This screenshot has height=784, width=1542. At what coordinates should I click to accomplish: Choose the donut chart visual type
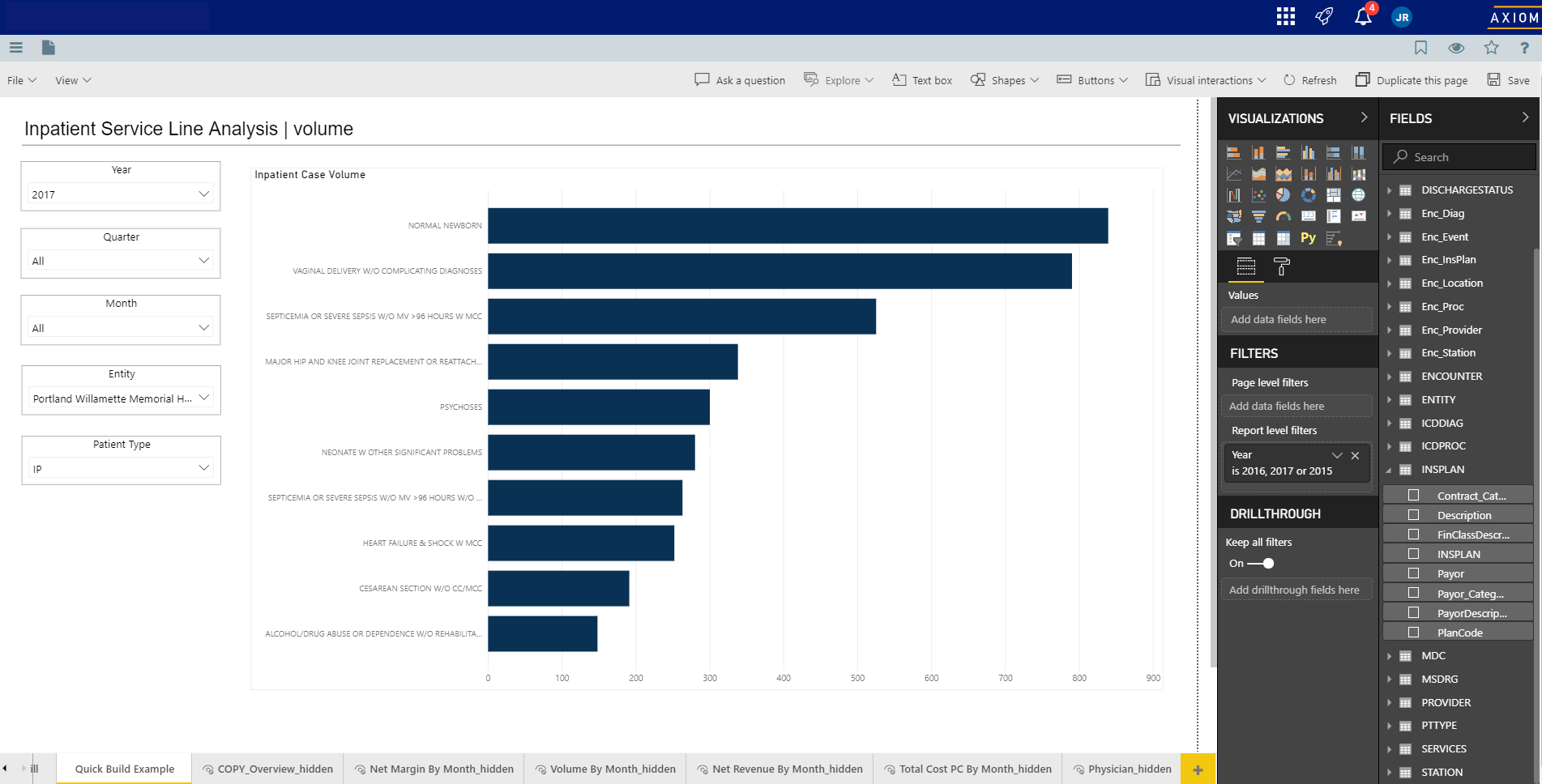[x=1308, y=195]
